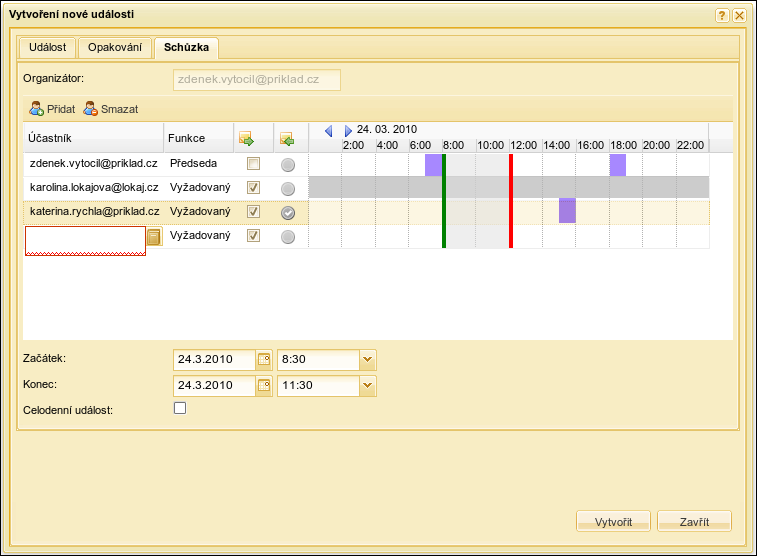The width and height of the screenshot is (757, 556).
Task: Switch to the Událost tab
Action: (48, 47)
